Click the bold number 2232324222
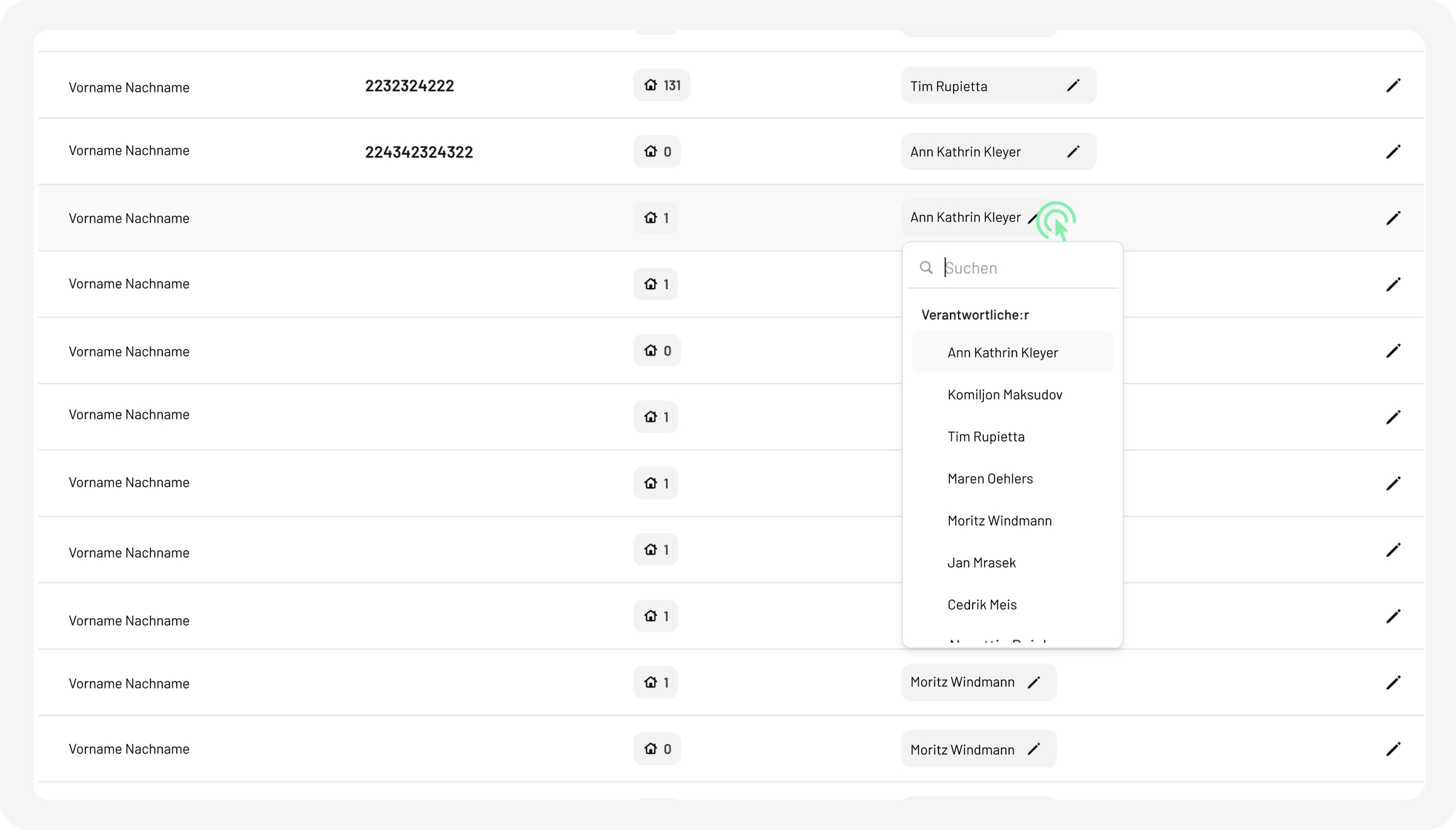This screenshot has width=1456, height=830. 409,86
